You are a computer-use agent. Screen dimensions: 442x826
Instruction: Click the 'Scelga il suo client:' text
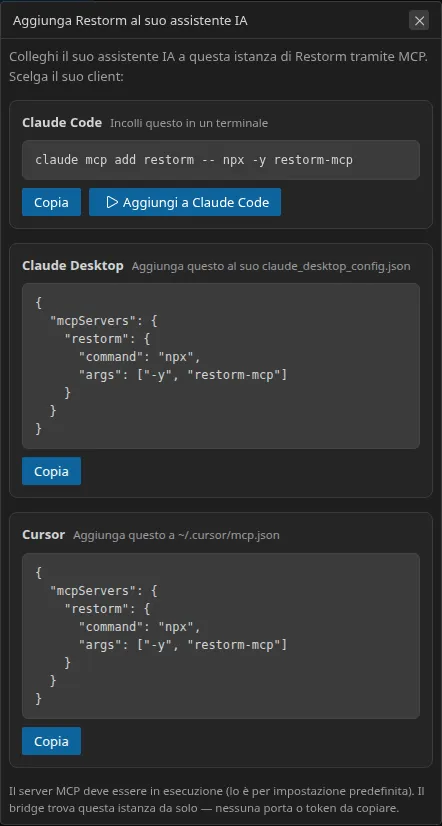66,77
